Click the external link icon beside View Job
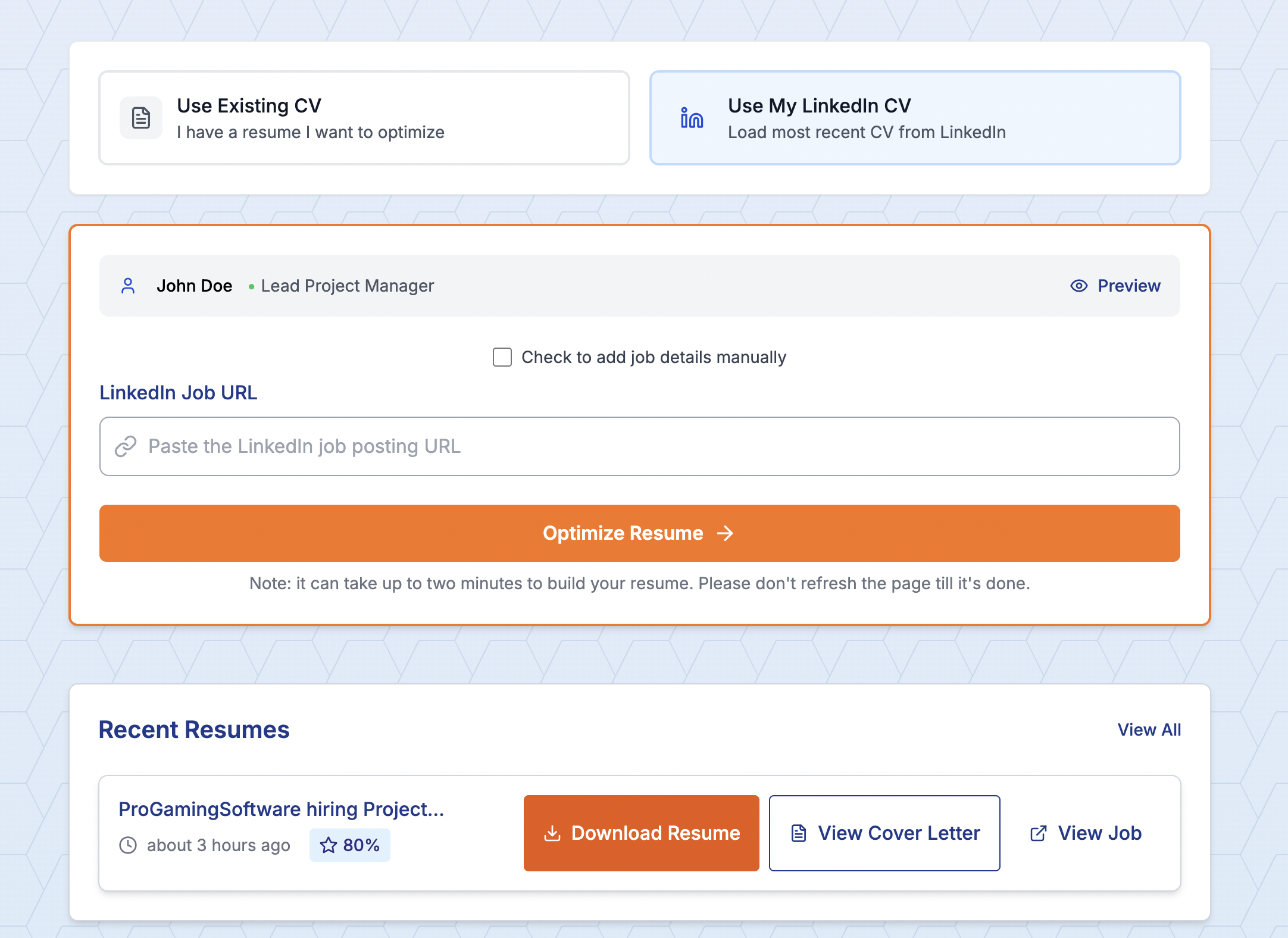1288x938 pixels. click(1038, 833)
